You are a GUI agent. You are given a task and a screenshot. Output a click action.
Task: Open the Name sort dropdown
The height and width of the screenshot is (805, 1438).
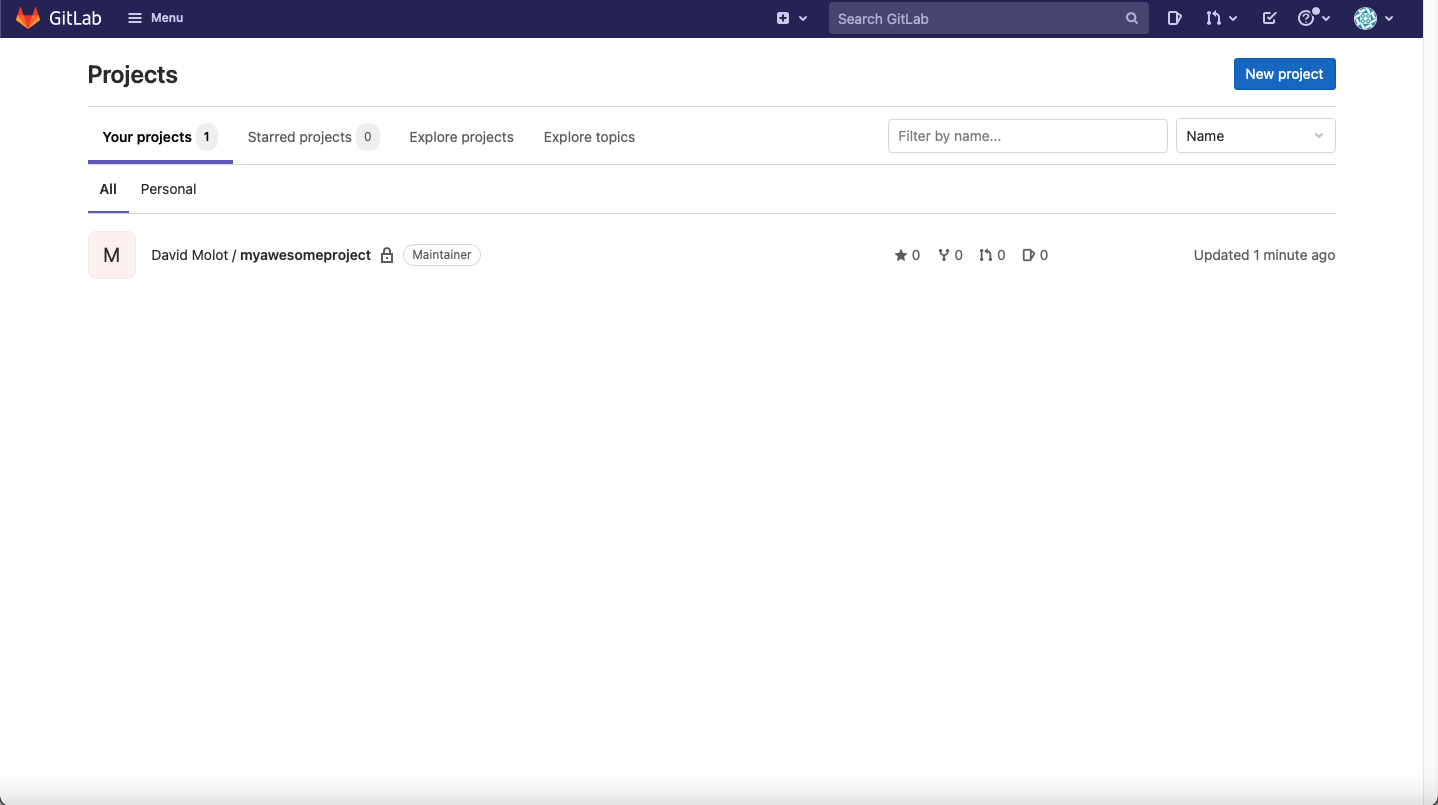[x=1255, y=136]
